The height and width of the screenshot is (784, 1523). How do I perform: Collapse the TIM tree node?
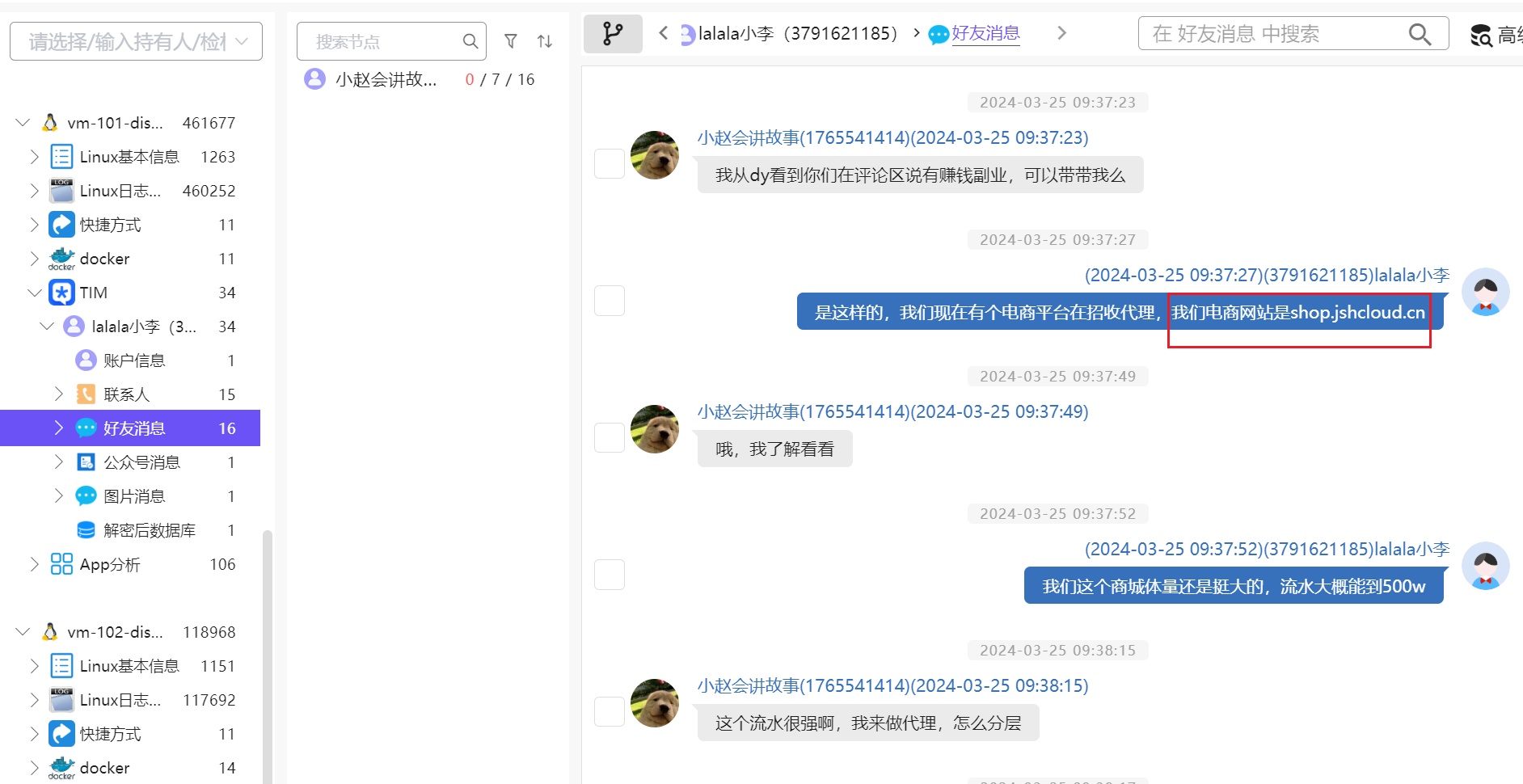(34, 293)
